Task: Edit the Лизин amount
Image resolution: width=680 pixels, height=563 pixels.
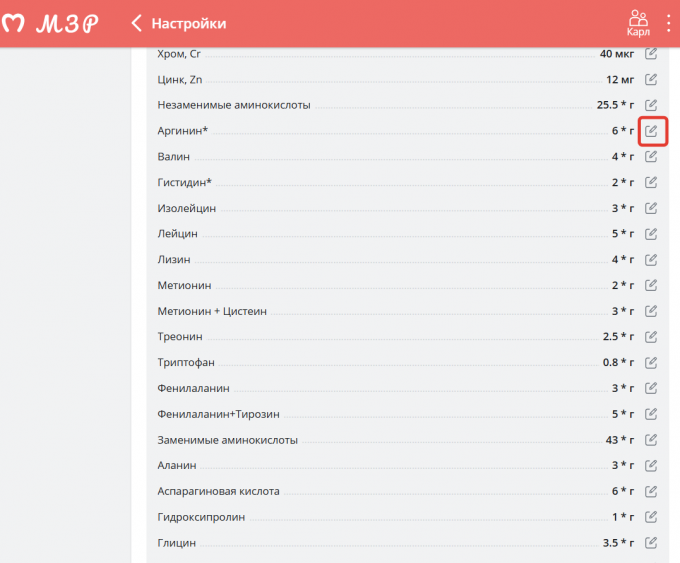Action: coord(651,260)
